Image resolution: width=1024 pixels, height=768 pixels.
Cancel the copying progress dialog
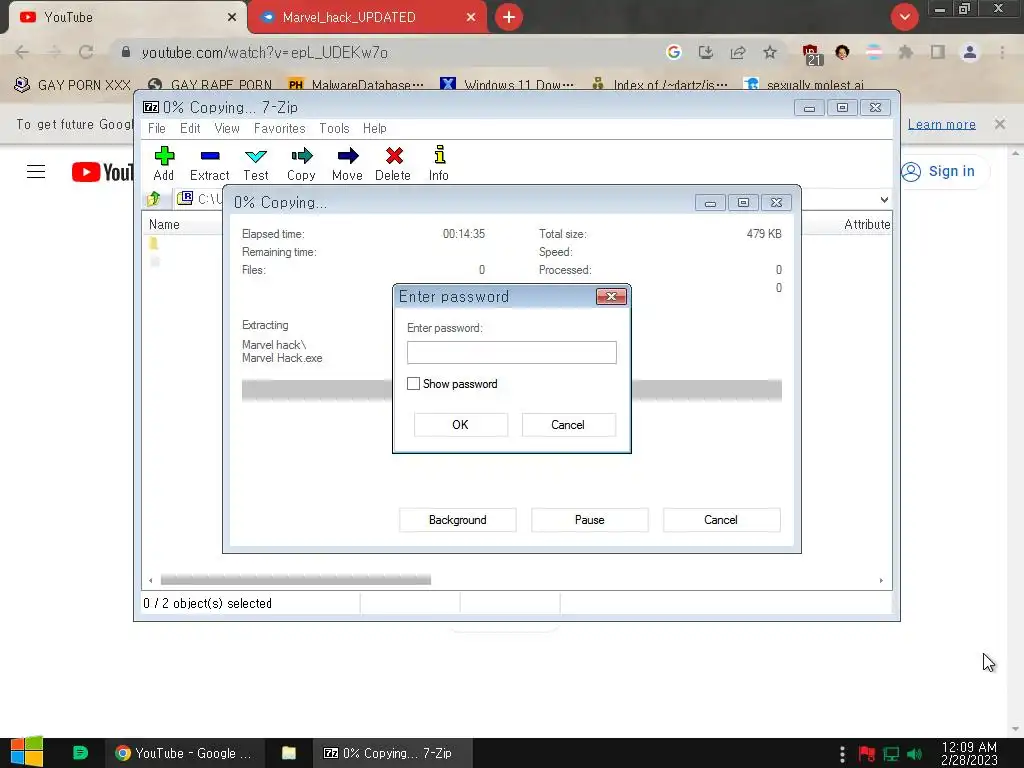(x=721, y=520)
